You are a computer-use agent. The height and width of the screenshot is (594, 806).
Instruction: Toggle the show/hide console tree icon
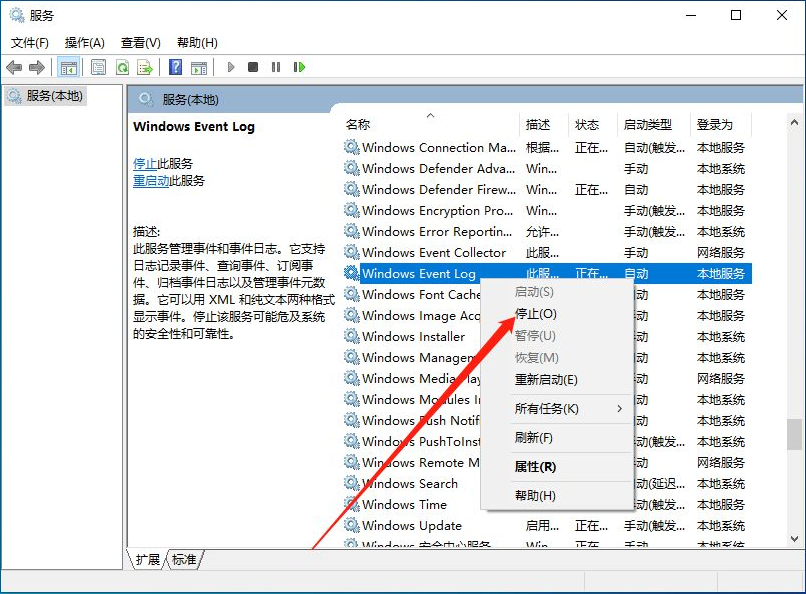(x=68, y=67)
